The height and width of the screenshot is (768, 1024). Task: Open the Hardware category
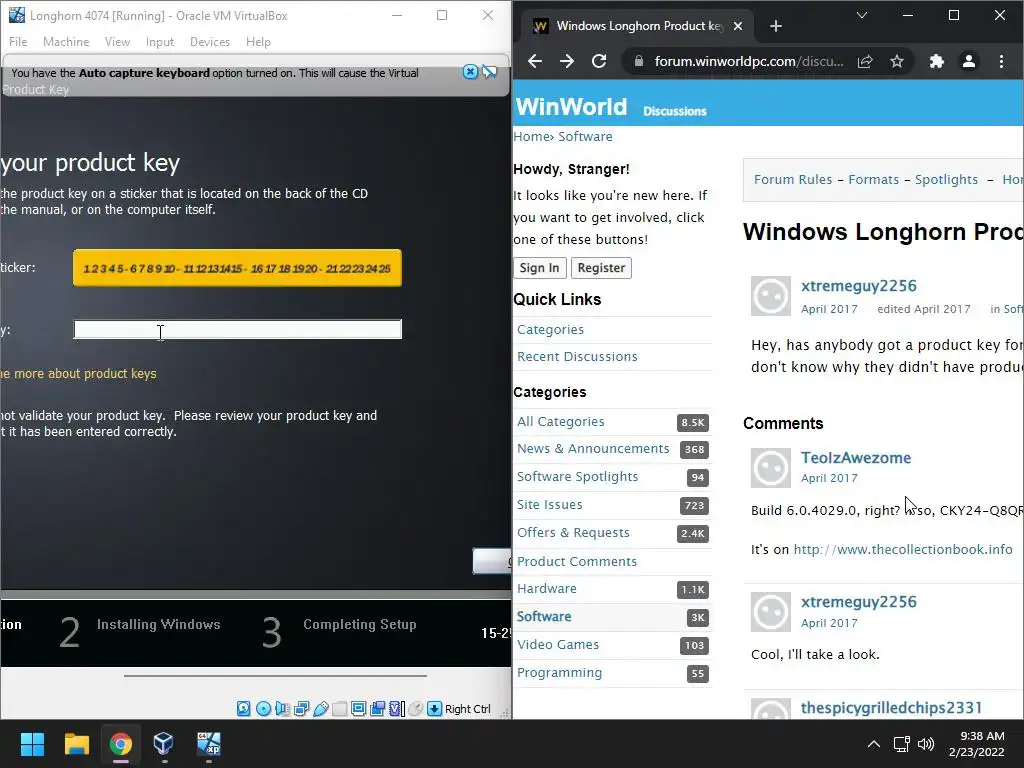click(x=547, y=589)
